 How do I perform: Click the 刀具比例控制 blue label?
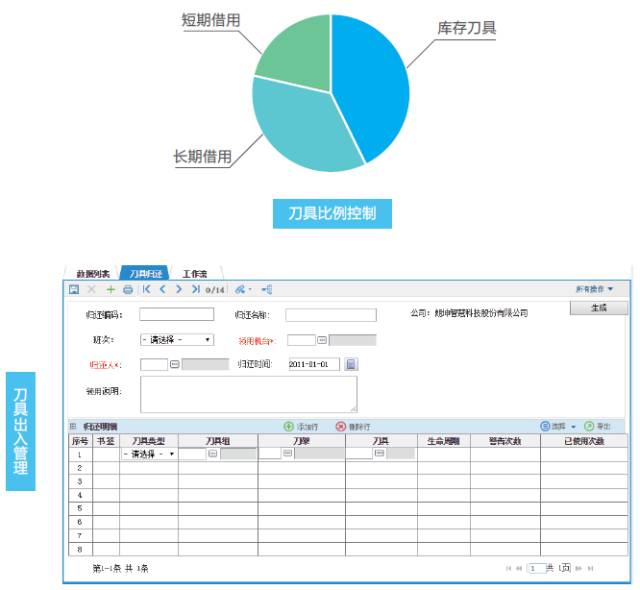pyautogui.click(x=332, y=213)
